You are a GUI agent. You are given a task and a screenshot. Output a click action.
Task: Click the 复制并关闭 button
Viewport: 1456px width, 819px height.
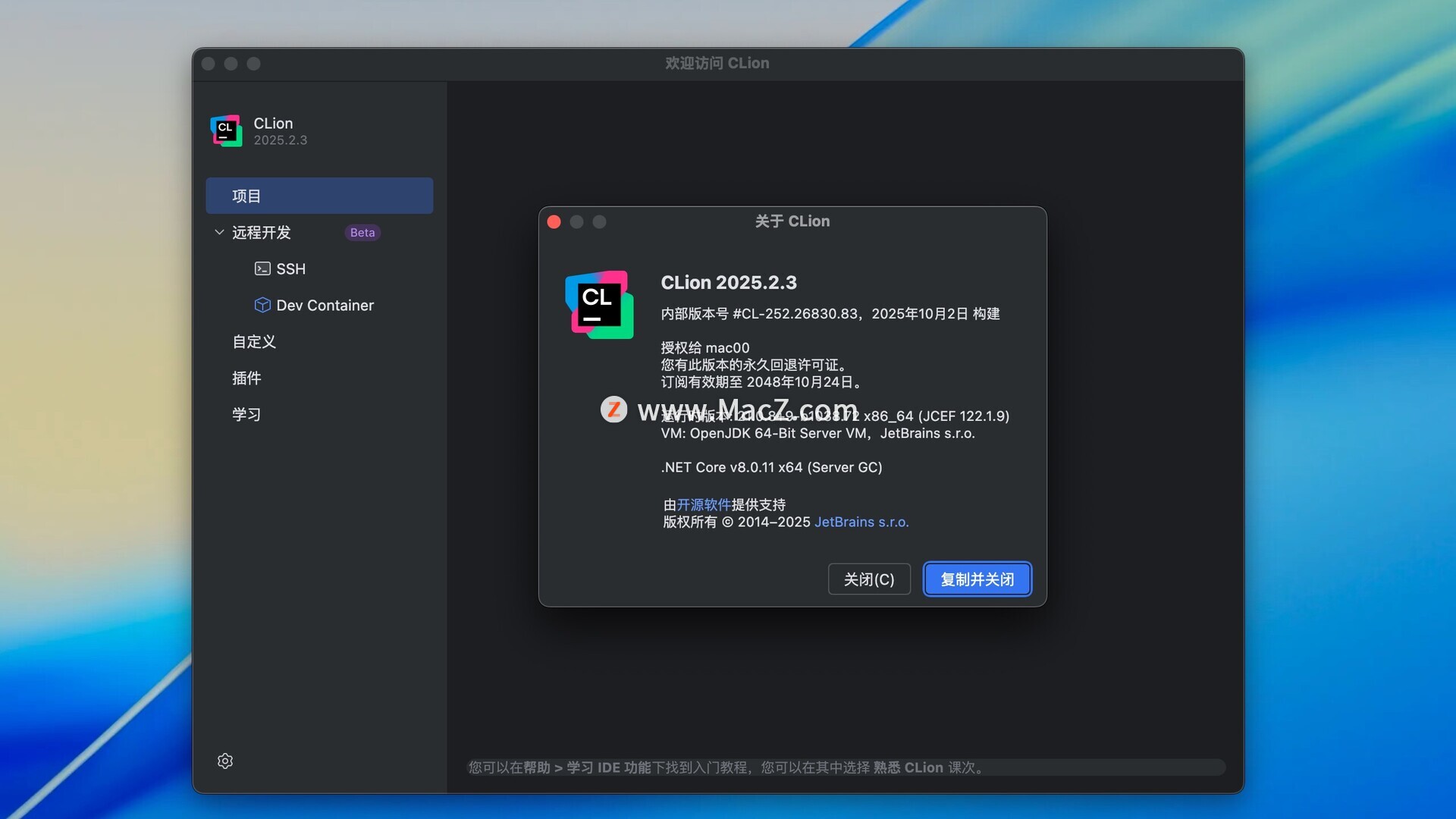977,579
